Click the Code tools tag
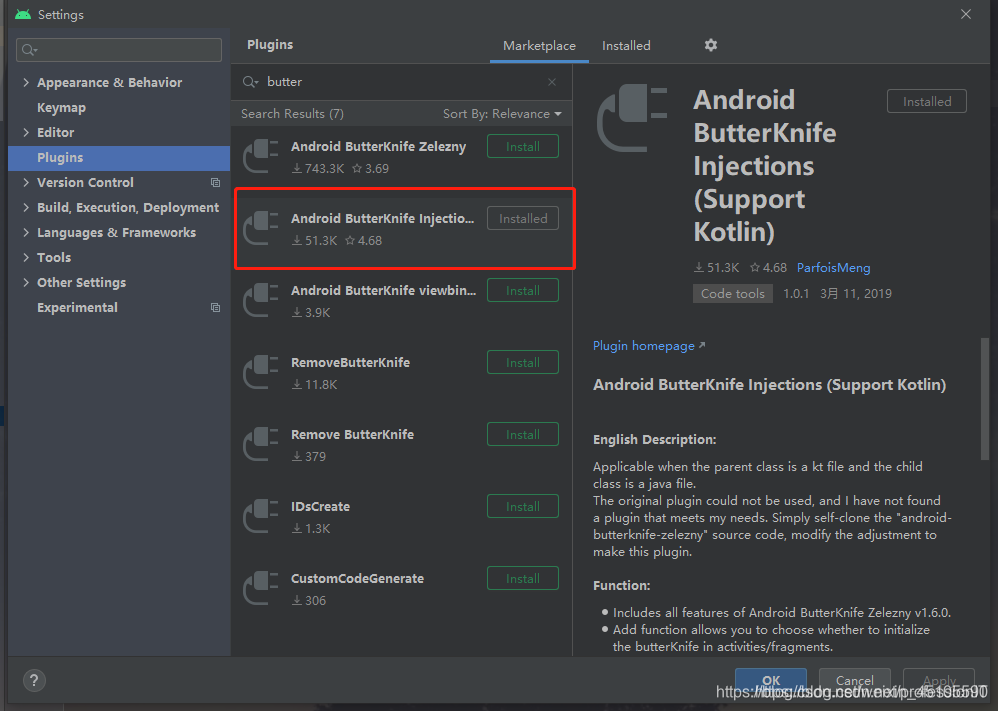998x711 pixels. [733, 293]
